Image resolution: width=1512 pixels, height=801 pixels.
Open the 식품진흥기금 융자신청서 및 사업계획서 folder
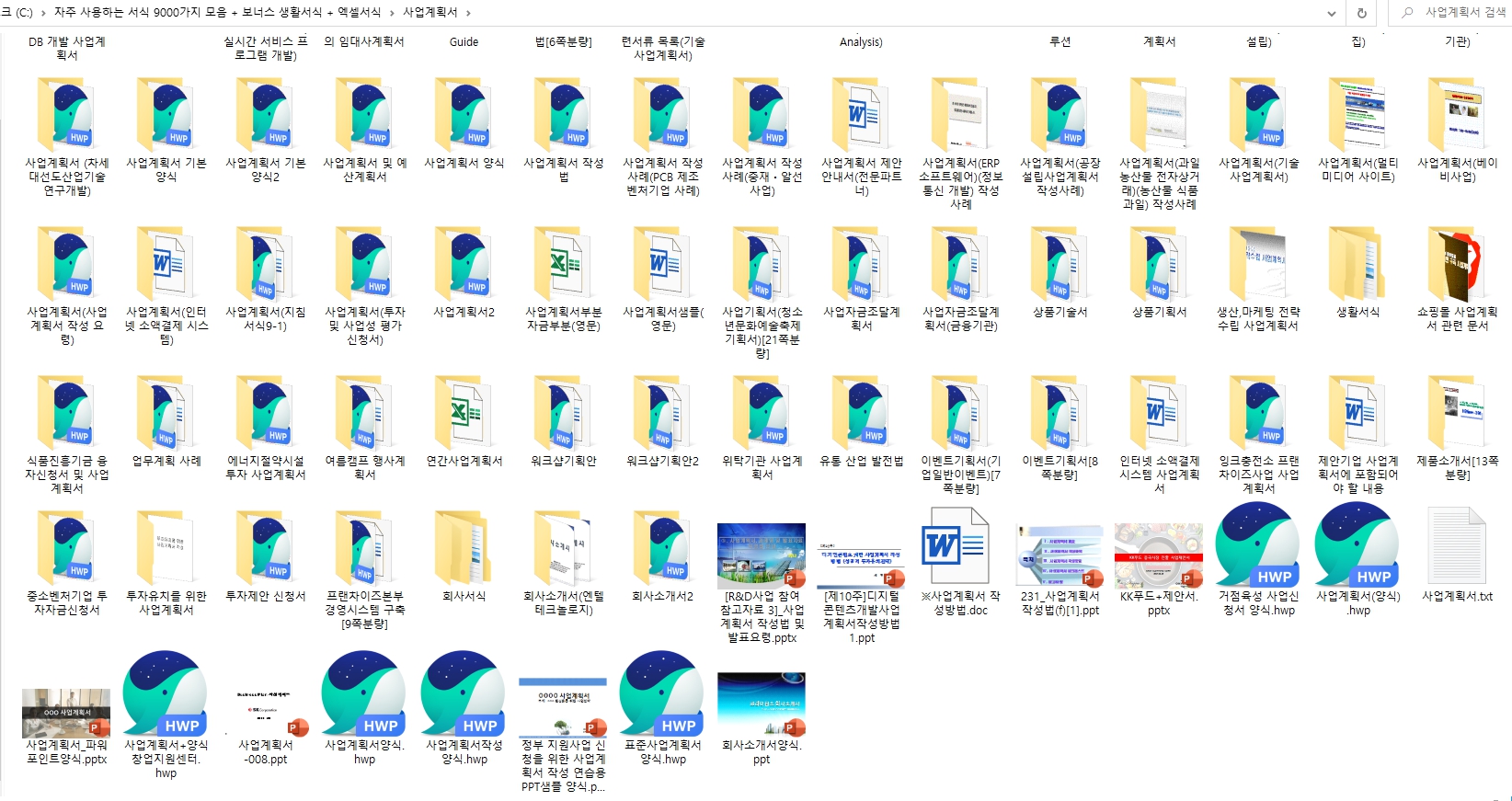point(66,413)
